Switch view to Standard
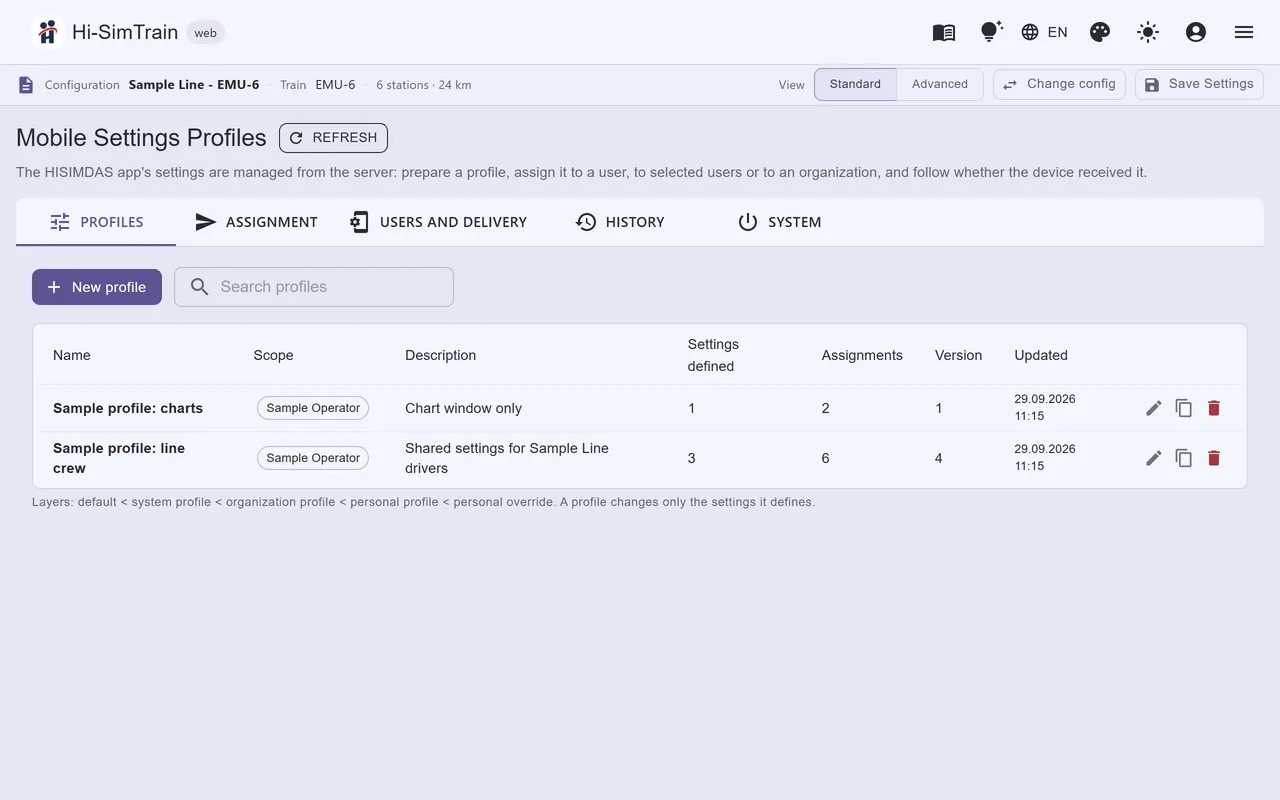The image size is (1280, 800). 855,84
